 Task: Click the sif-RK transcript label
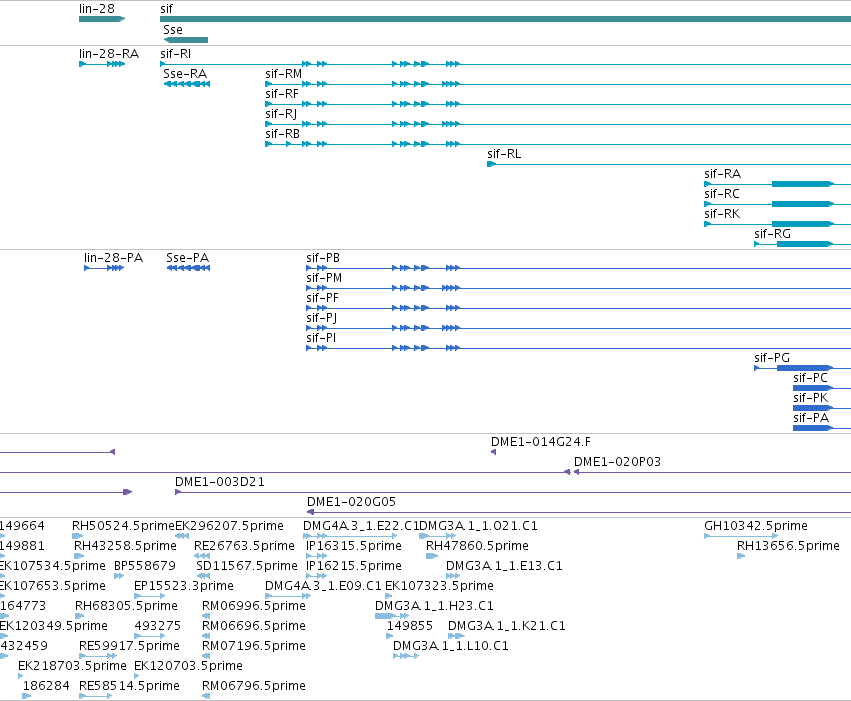(722, 214)
